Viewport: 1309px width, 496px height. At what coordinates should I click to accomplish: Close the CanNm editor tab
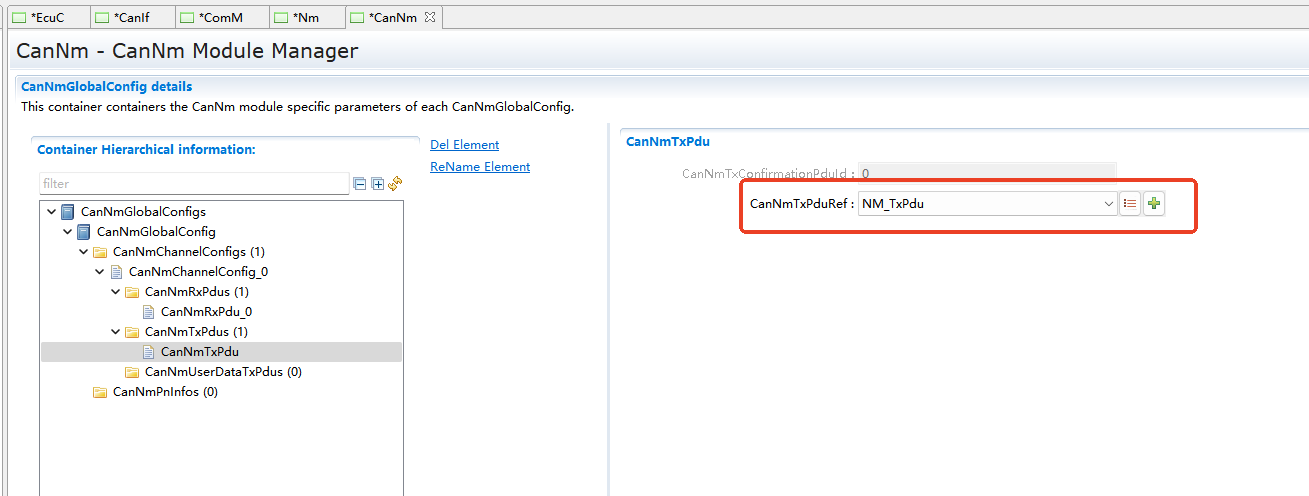pos(430,18)
